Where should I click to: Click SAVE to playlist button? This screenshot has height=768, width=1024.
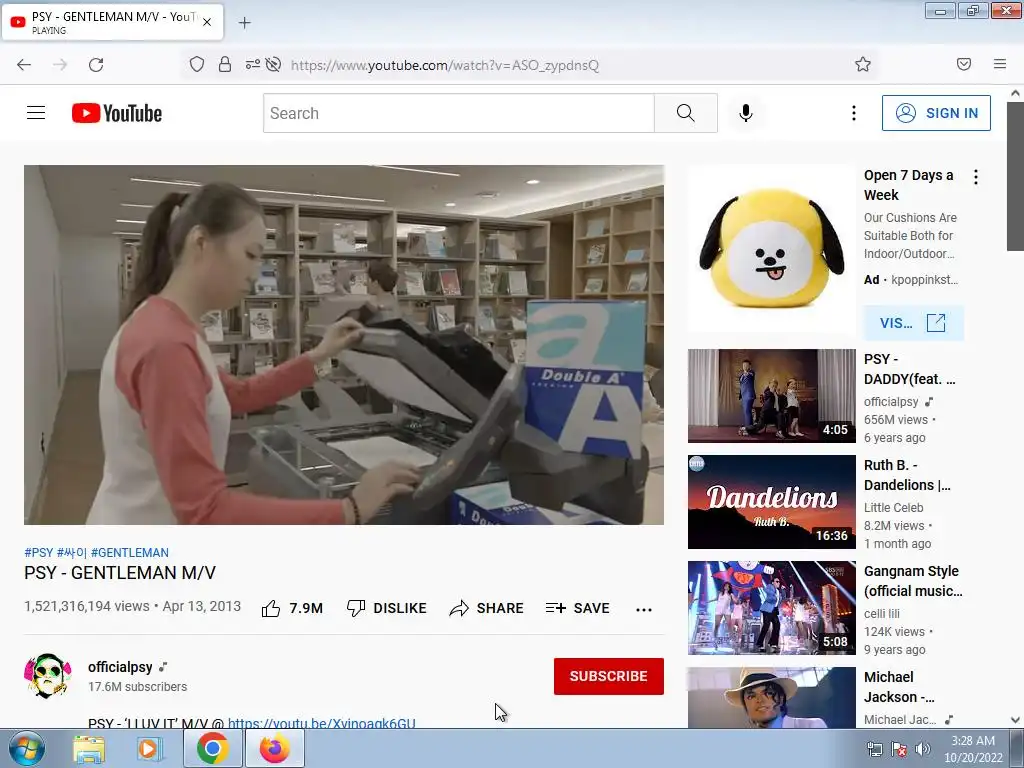tap(578, 608)
